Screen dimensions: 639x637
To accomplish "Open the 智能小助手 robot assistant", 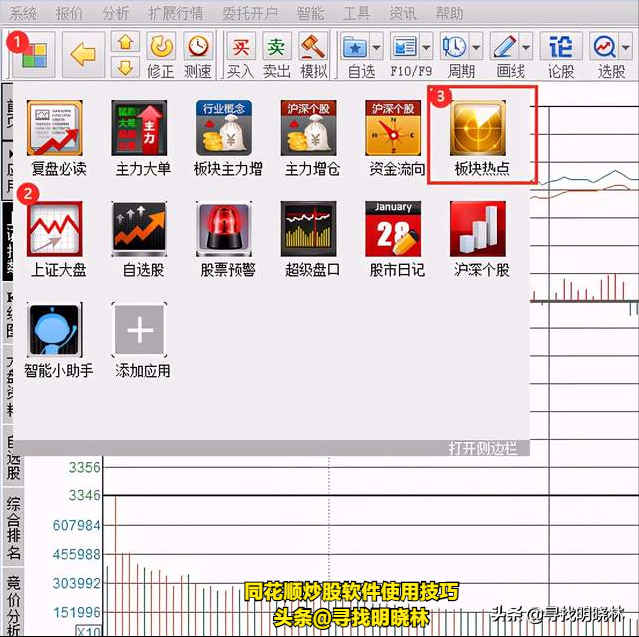I will [55, 330].
